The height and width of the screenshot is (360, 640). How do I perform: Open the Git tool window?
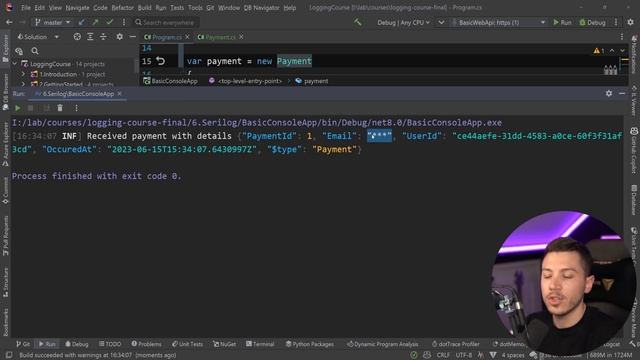coord(23,344)
